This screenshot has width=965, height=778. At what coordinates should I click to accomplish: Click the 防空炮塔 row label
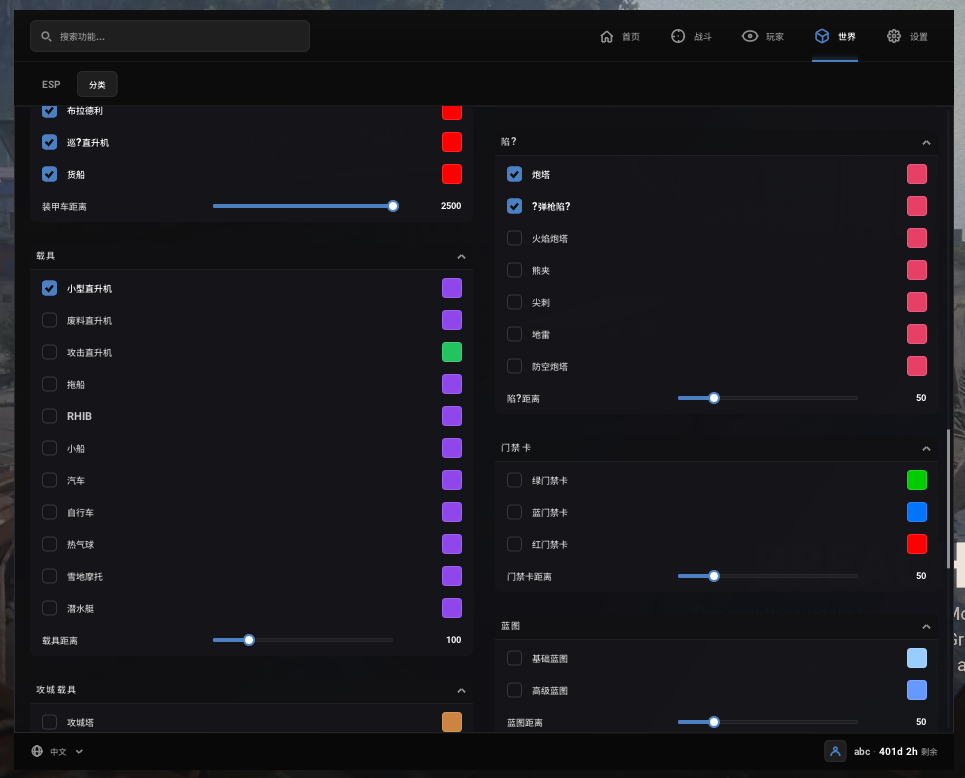(550, 367)
